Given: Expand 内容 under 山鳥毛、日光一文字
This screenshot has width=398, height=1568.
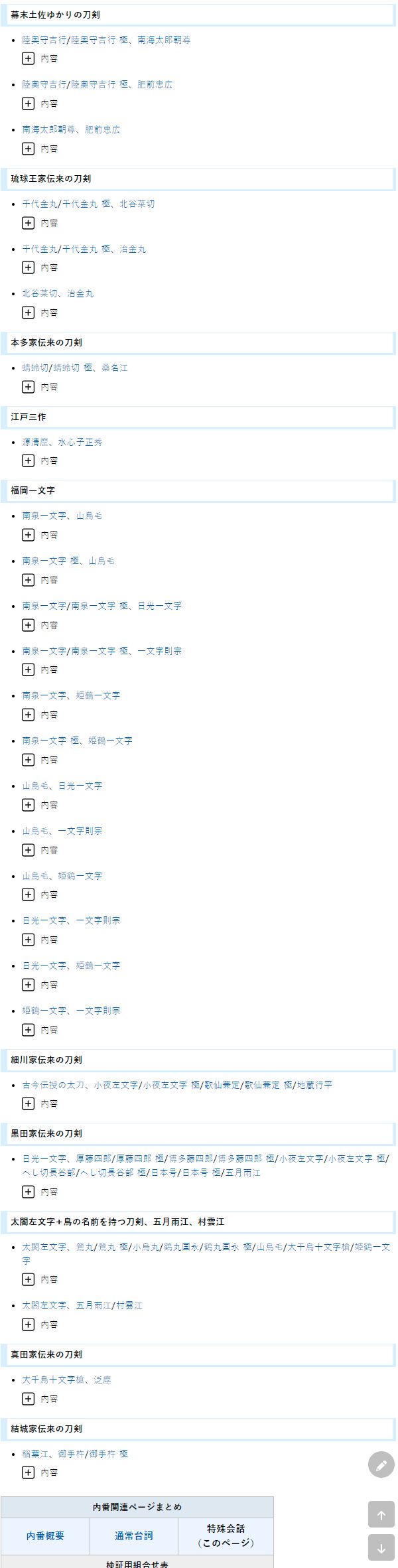Looking at the screenshot, I should point(28,804).
